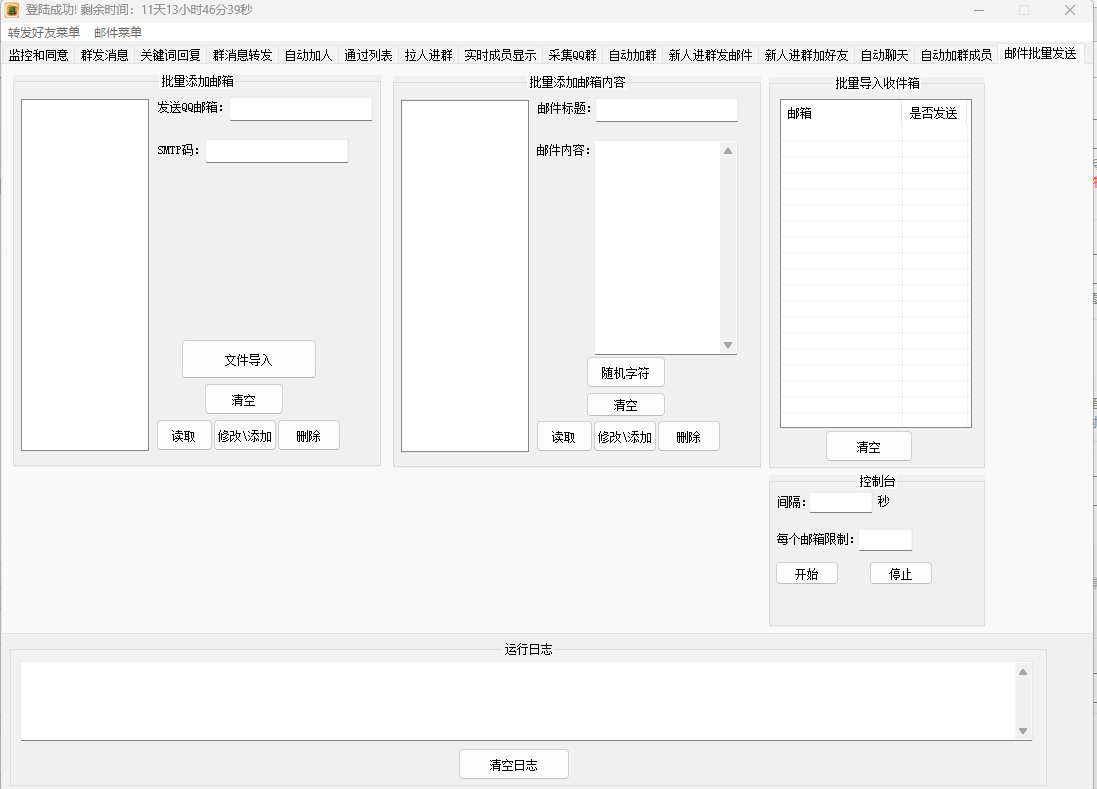Click 清空 under the 批量导入收件箱 list
This screenshot has width=1097, height=789.
(x=868, y=446)
